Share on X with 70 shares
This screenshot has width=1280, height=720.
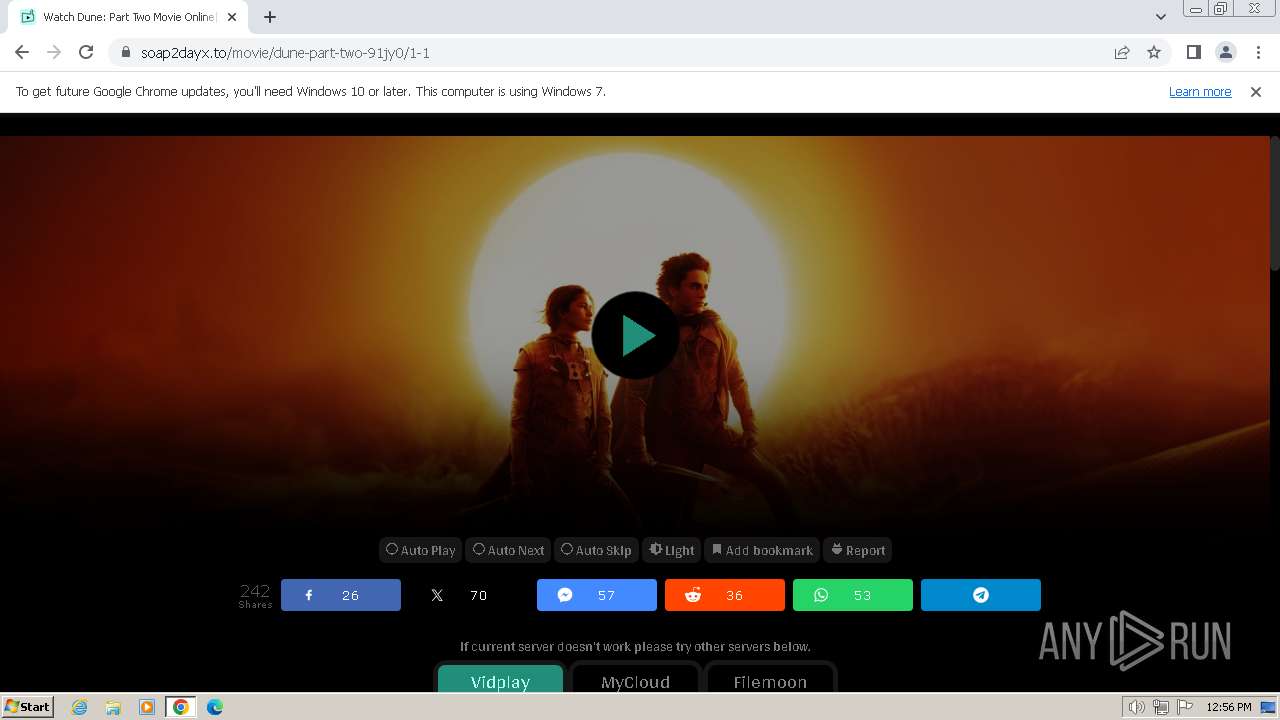pos(469,595)
